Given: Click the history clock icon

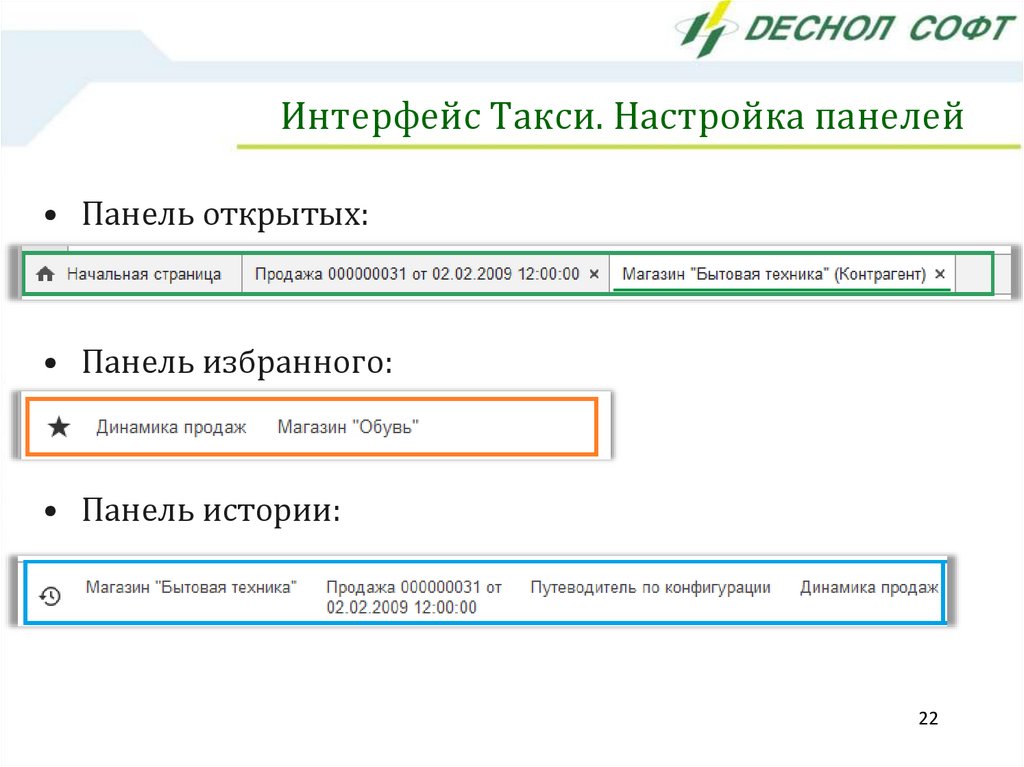Looking at the screenshot, I should tap(50, 596).
